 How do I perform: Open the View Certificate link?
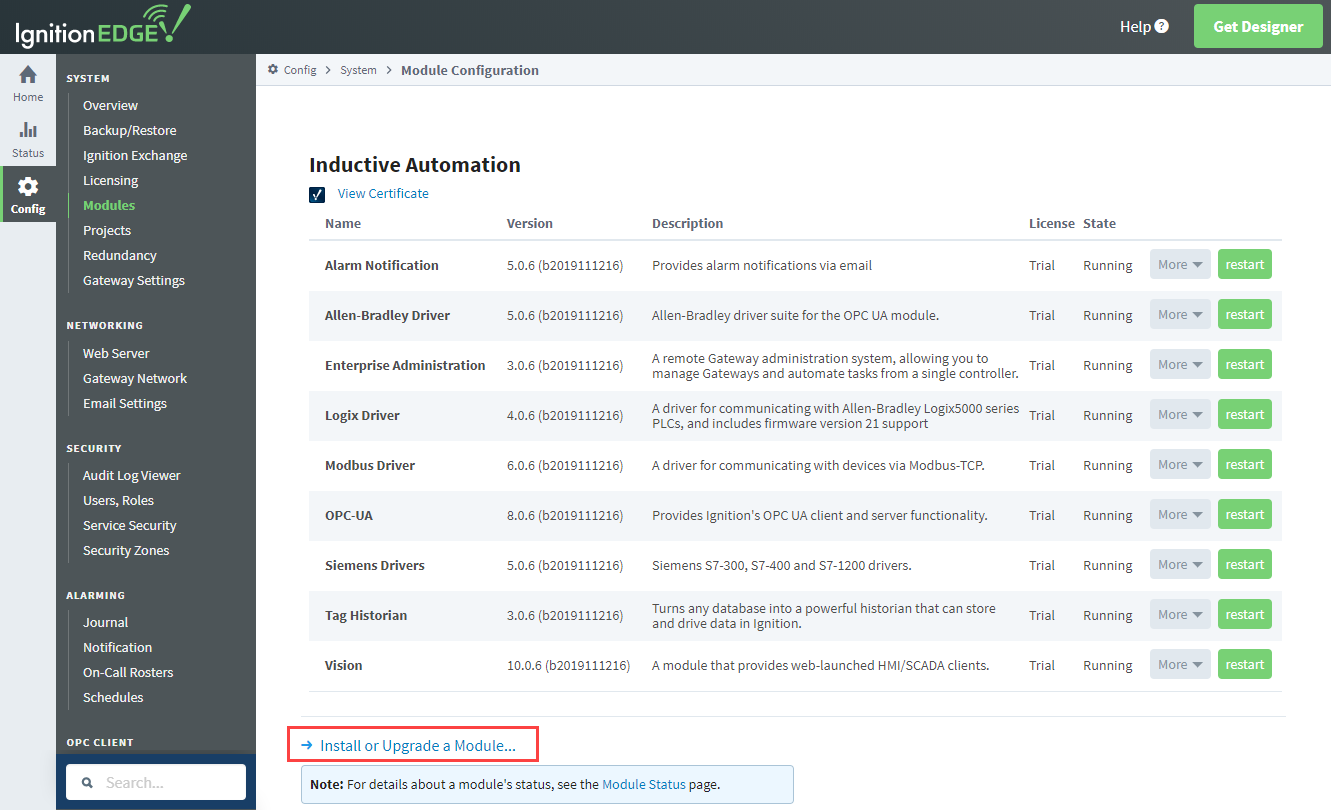383,194
